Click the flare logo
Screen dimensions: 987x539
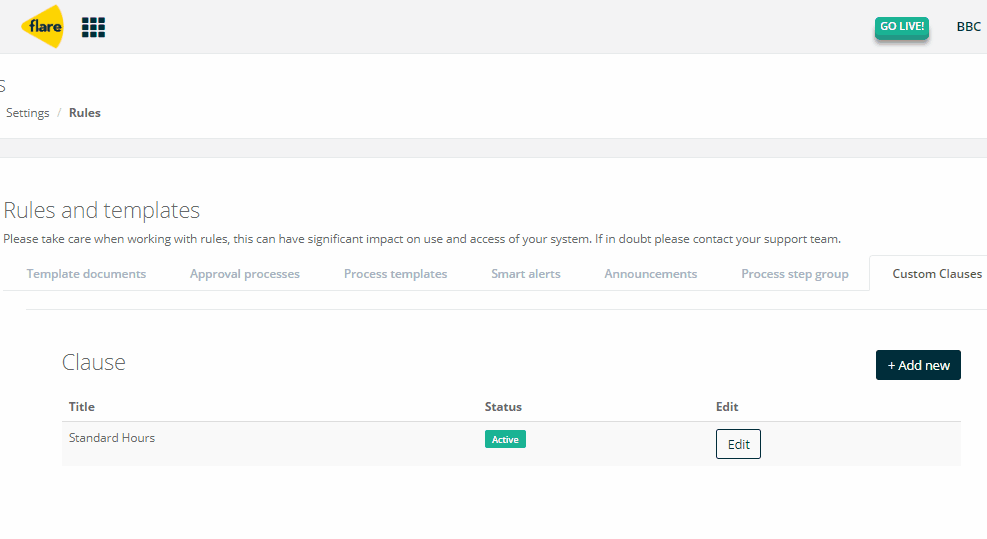point(42,26)
